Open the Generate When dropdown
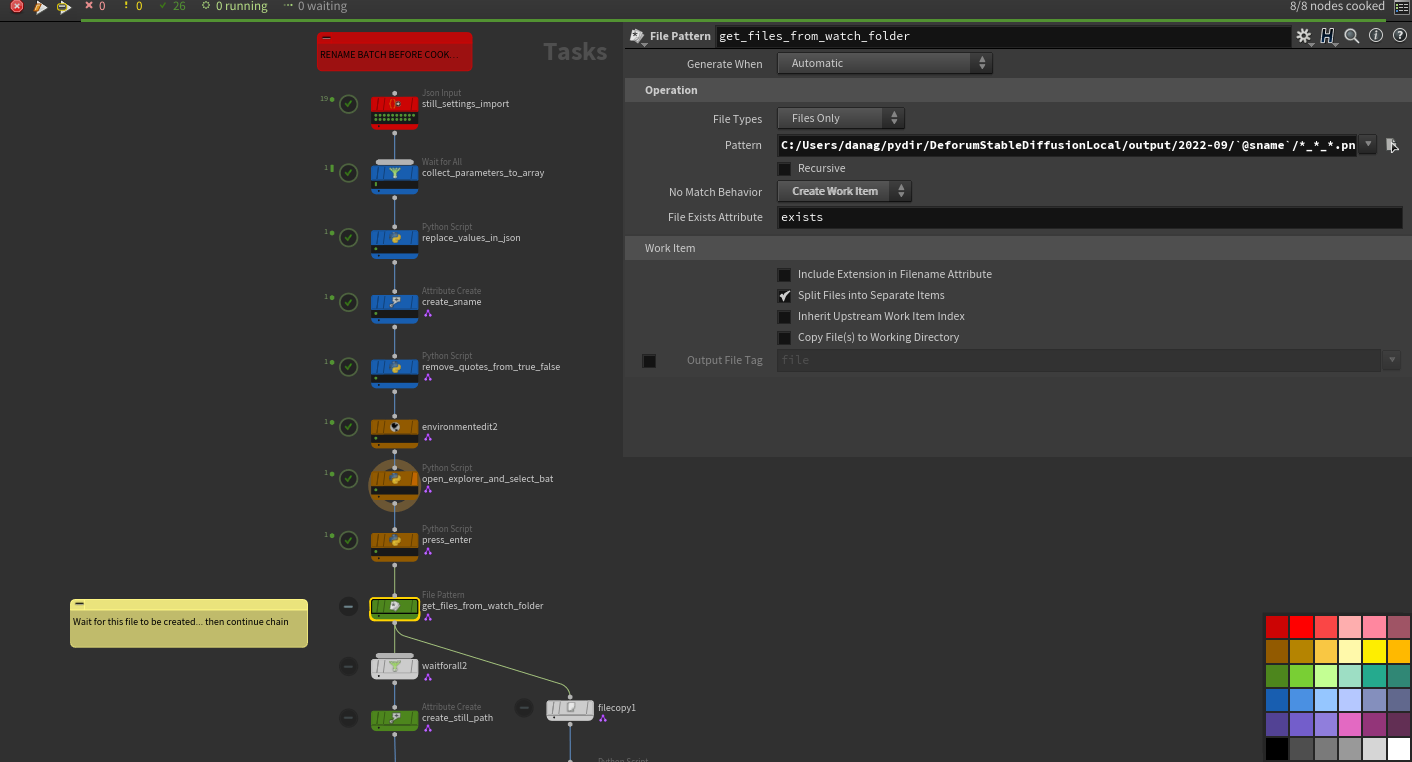This screenshot has width=1412, height=762. (885, 63)
